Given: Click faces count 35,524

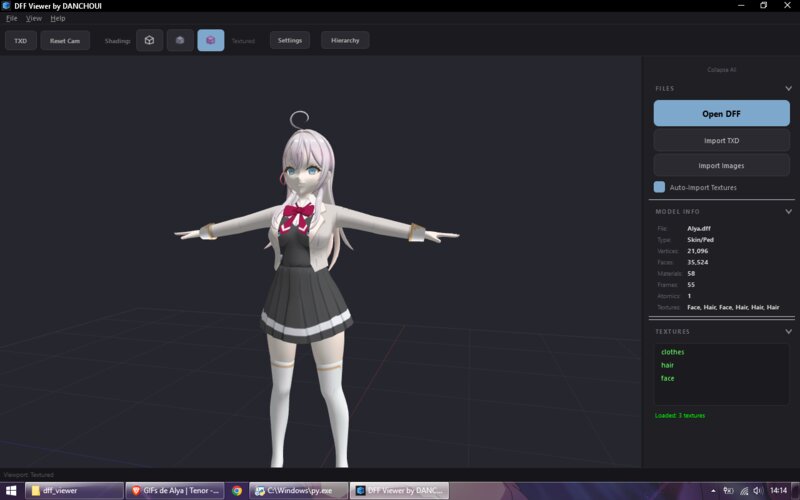Looking at the screenshot, I should (697, 262).
